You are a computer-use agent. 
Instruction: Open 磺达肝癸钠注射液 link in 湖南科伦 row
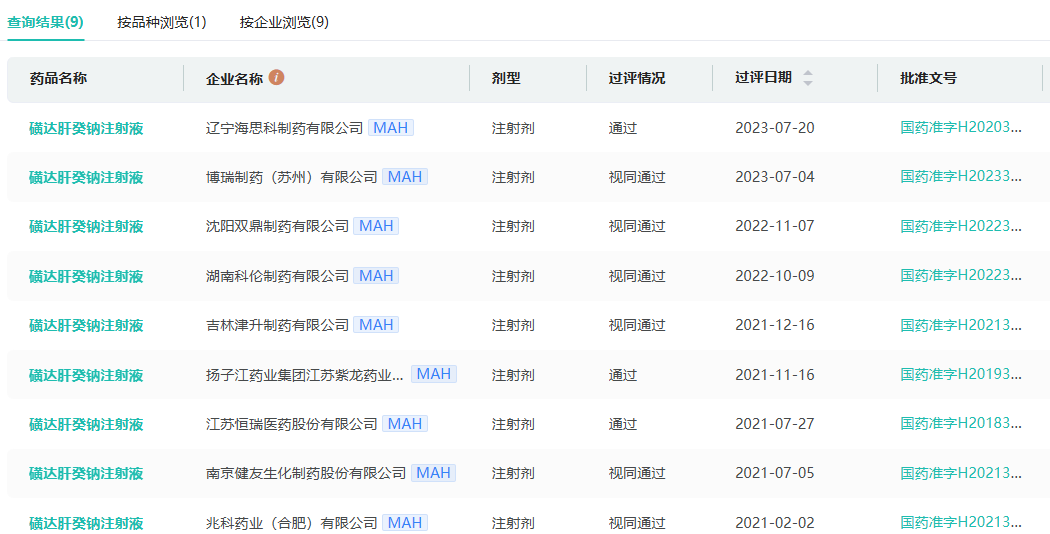pos(86,276)
